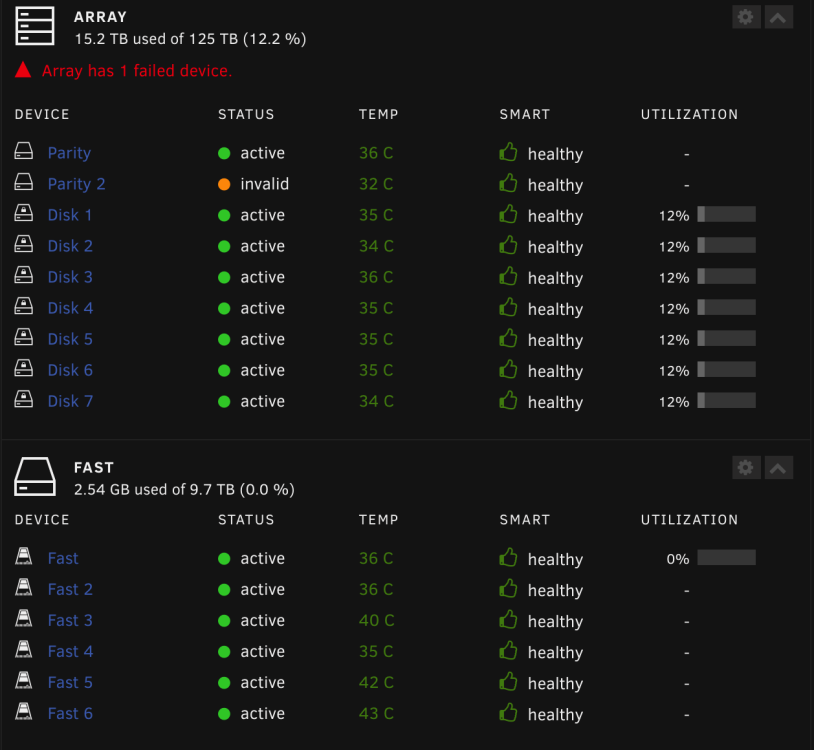Click the green status dot for Fast 5
The width and height of the screenshot is (814, 750).
(x=224, y=683)
